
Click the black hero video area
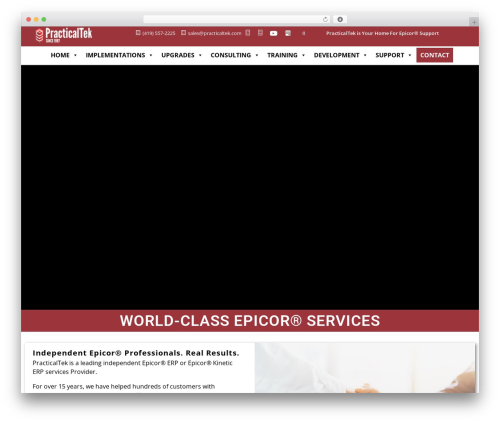pyautogui.click(x=250, y=187)
